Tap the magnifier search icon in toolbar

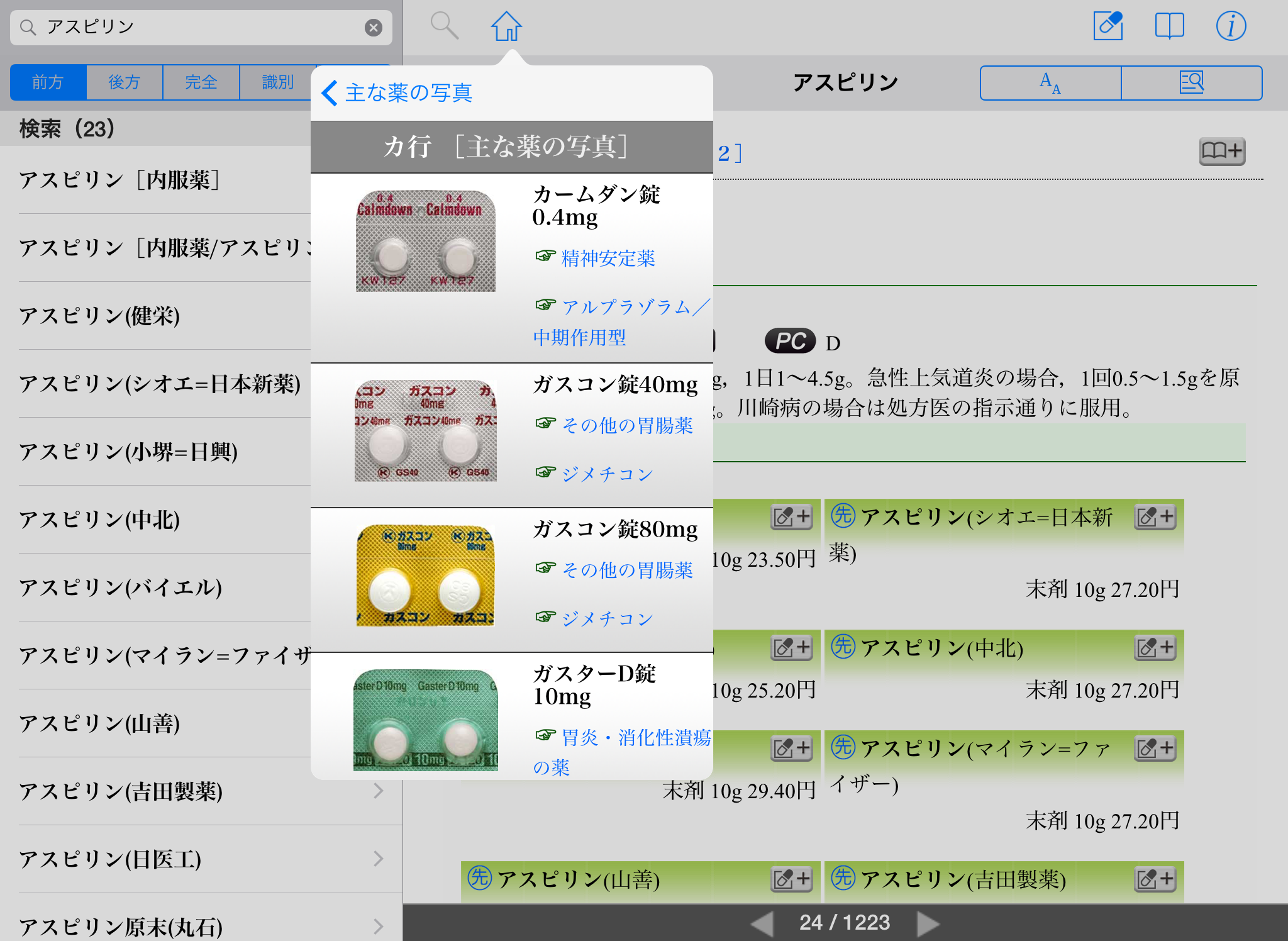444,26
